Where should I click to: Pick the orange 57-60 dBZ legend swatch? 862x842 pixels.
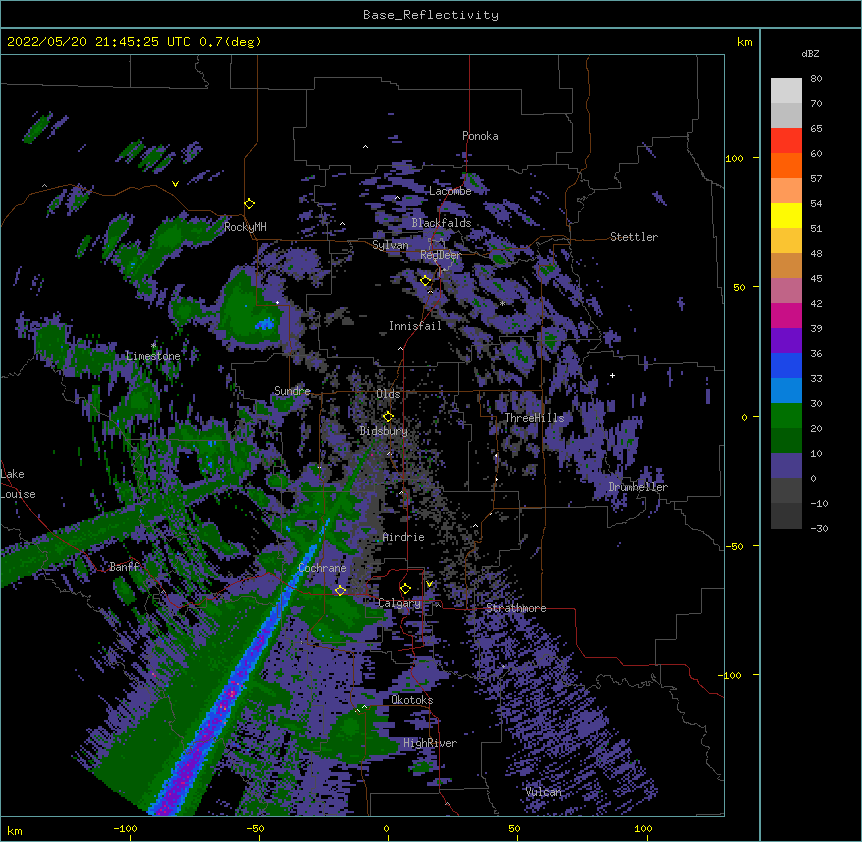tap(786, 165)
